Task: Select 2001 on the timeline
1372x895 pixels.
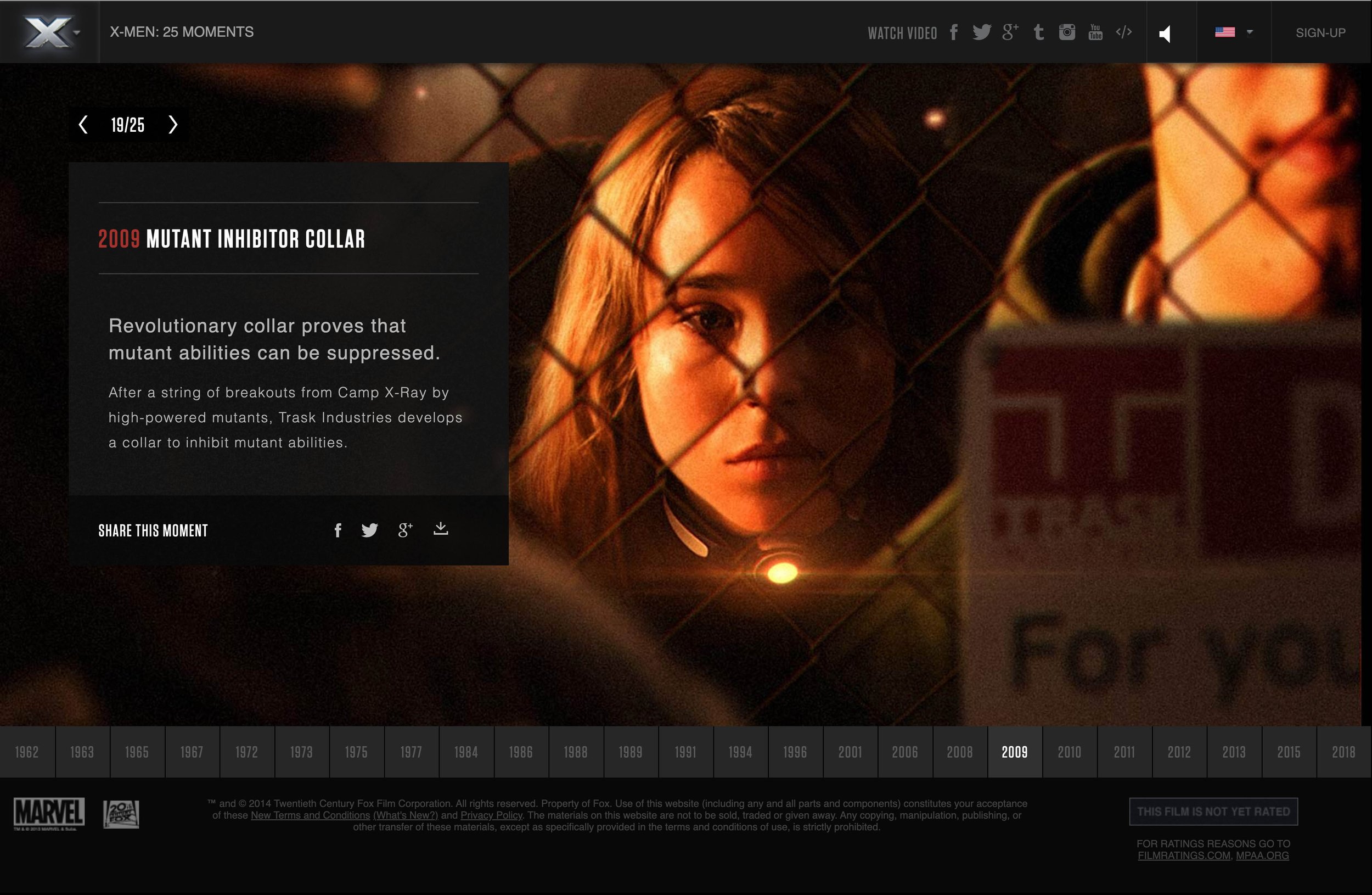Action: coord(850,752)
